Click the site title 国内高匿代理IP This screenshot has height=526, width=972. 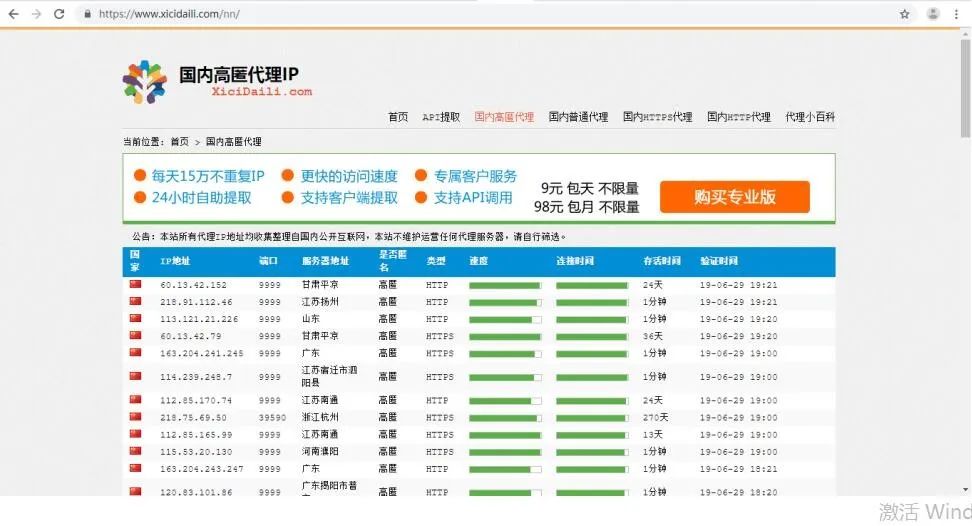239,75
